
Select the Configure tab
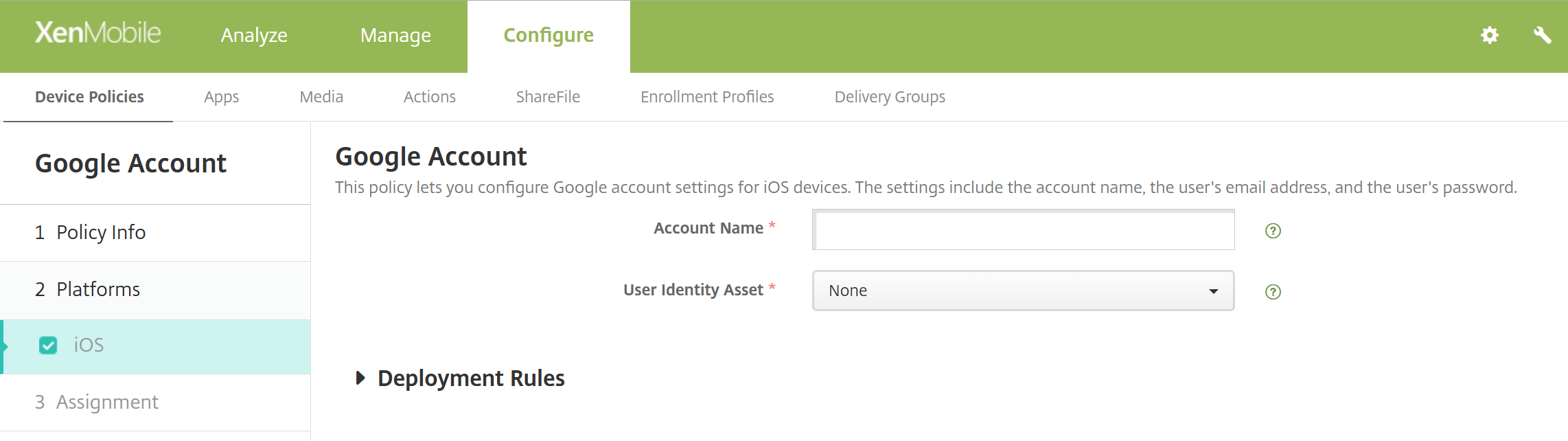tap(549, 35)
